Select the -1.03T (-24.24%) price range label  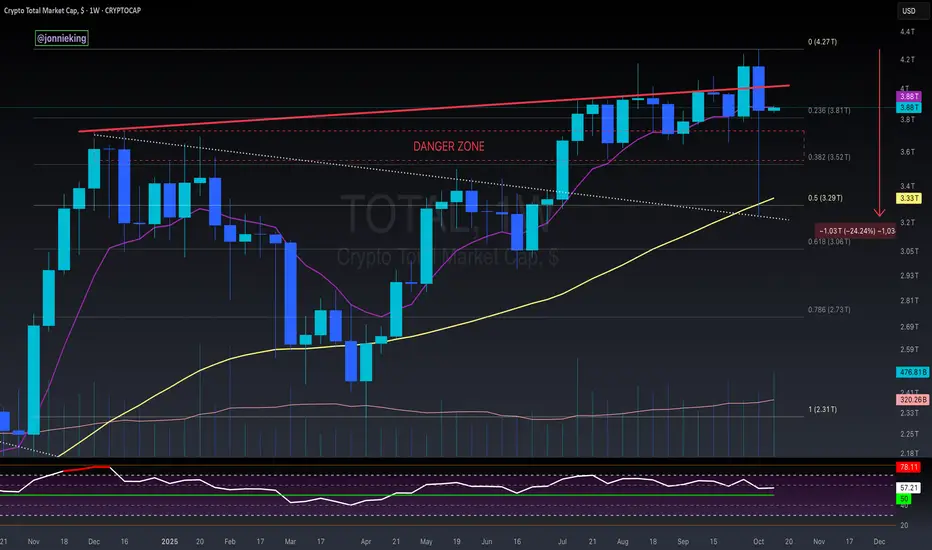(855, 231)
